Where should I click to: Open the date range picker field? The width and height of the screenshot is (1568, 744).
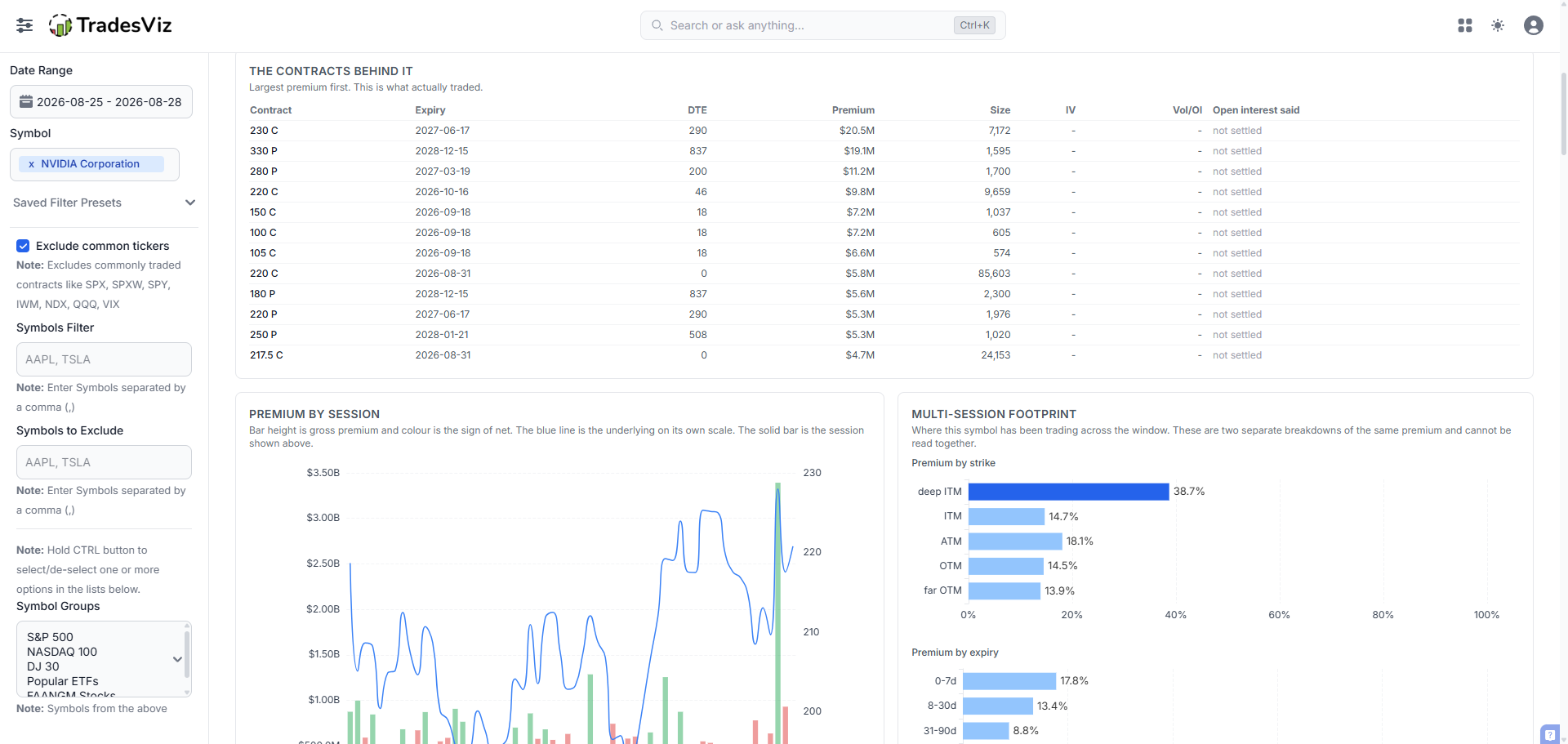coord(101,102)
